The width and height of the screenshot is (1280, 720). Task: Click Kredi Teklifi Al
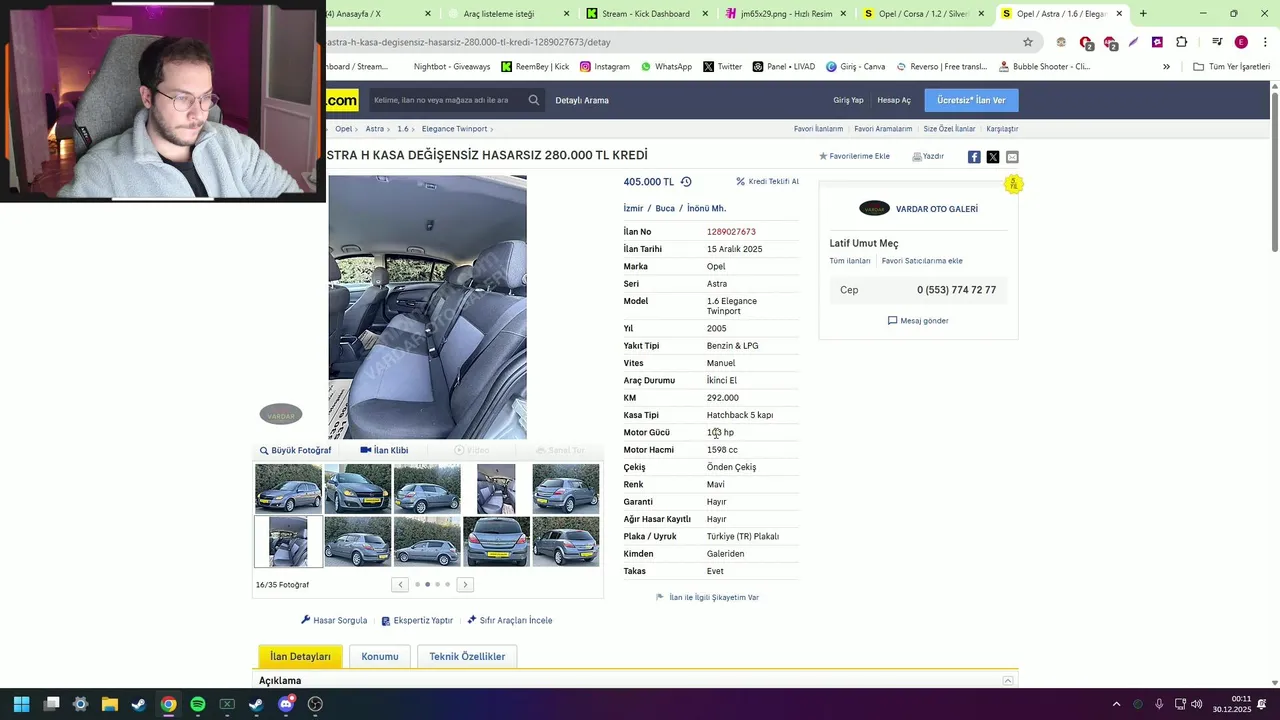click(x=767, y=182)
